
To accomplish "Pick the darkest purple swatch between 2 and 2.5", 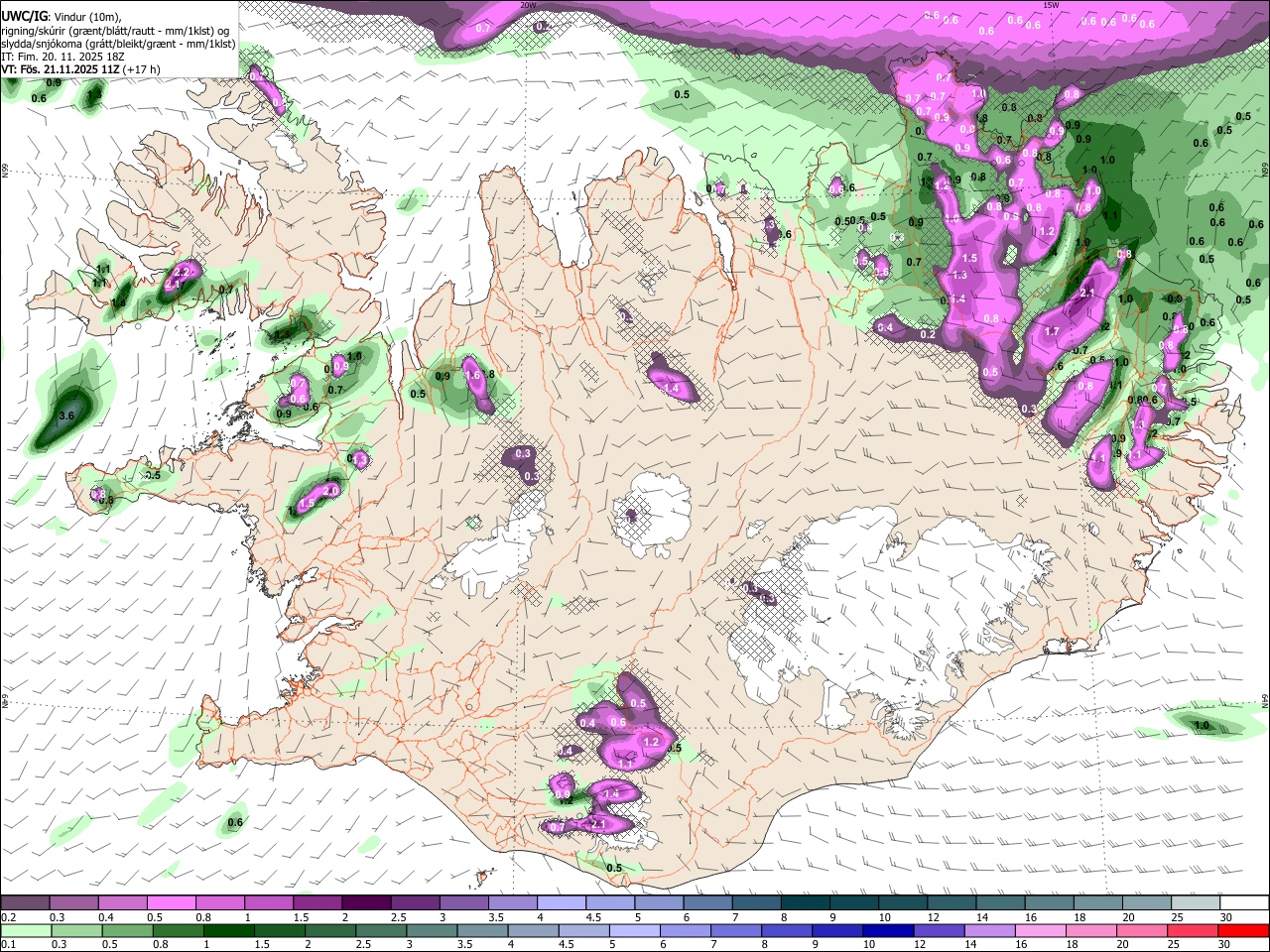I will (366, 903).
